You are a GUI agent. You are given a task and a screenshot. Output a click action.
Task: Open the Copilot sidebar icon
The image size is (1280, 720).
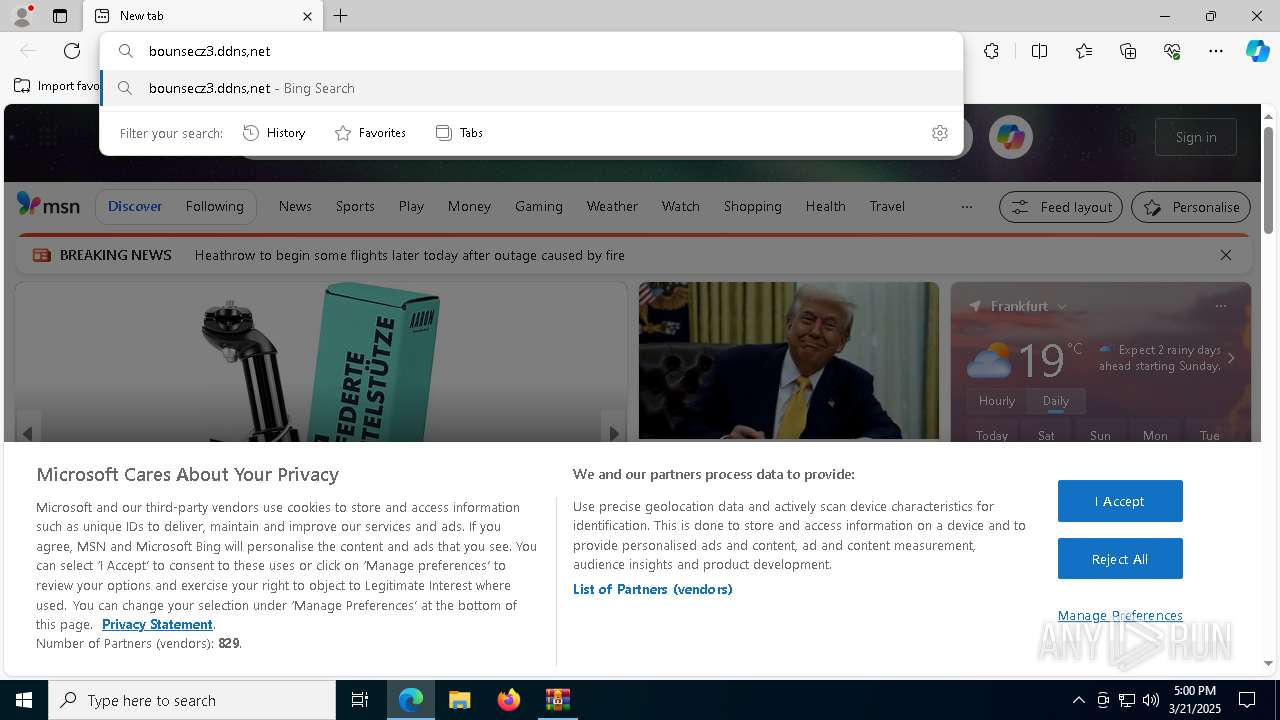1257,51
